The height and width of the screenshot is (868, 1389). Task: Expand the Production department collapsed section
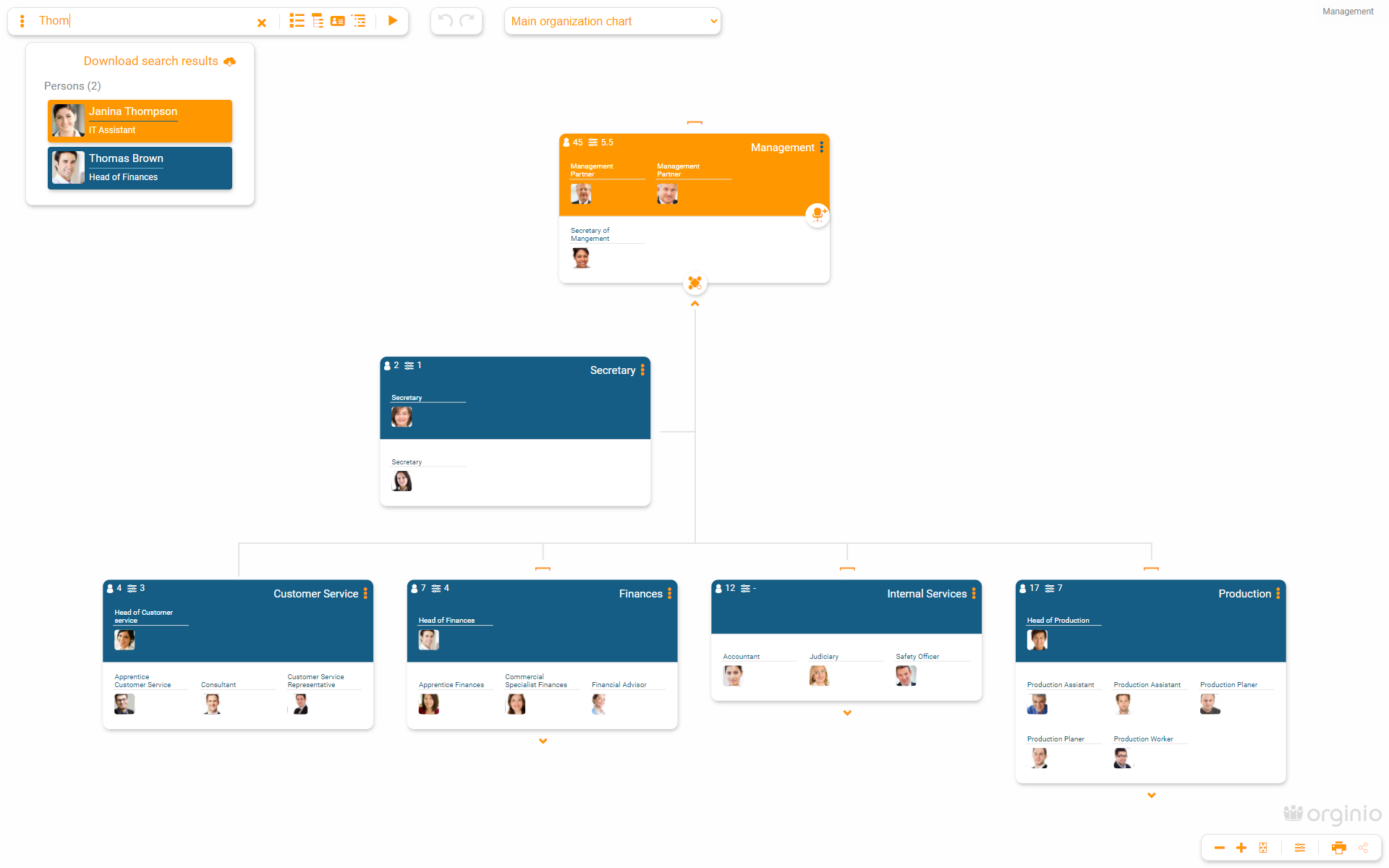tap(1151, 795)
